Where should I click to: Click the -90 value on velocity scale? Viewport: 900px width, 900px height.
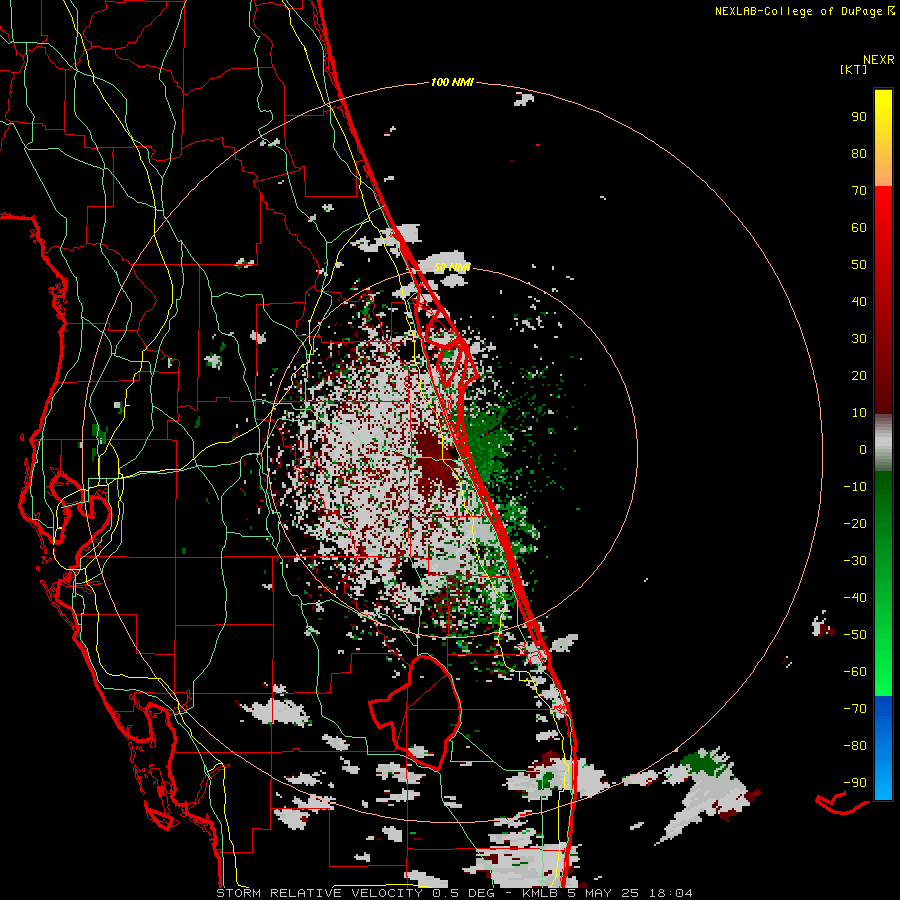point(855,783)
